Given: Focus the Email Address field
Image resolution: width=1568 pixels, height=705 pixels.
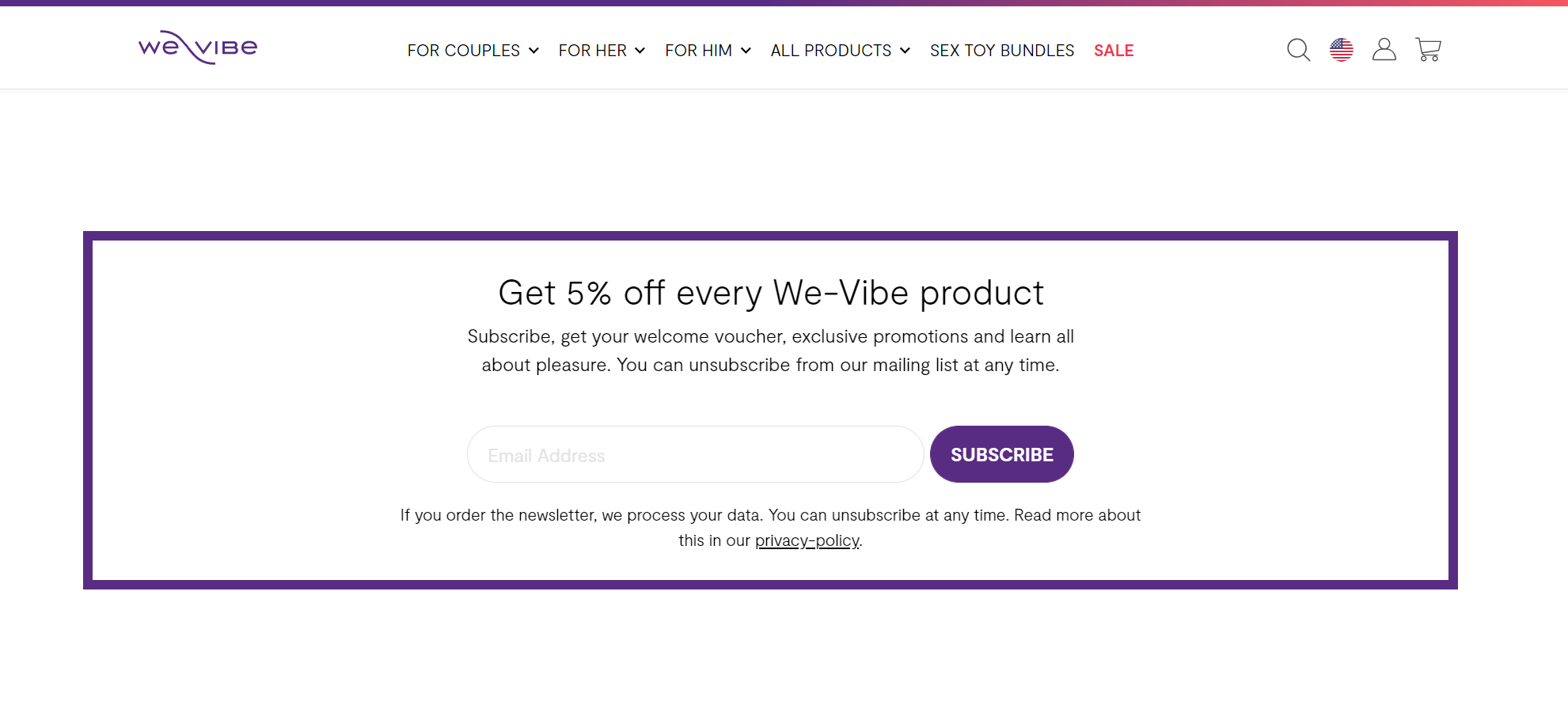Looking at the screenshot, I should (695, 455).
